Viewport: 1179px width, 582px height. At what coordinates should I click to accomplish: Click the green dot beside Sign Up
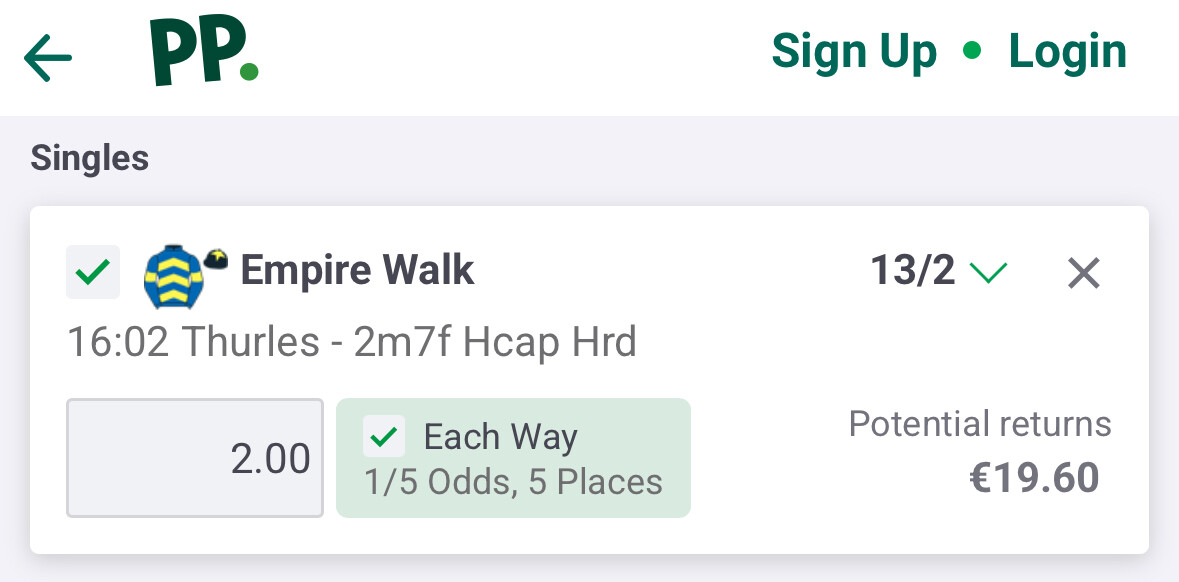click(x=972, y=51)
